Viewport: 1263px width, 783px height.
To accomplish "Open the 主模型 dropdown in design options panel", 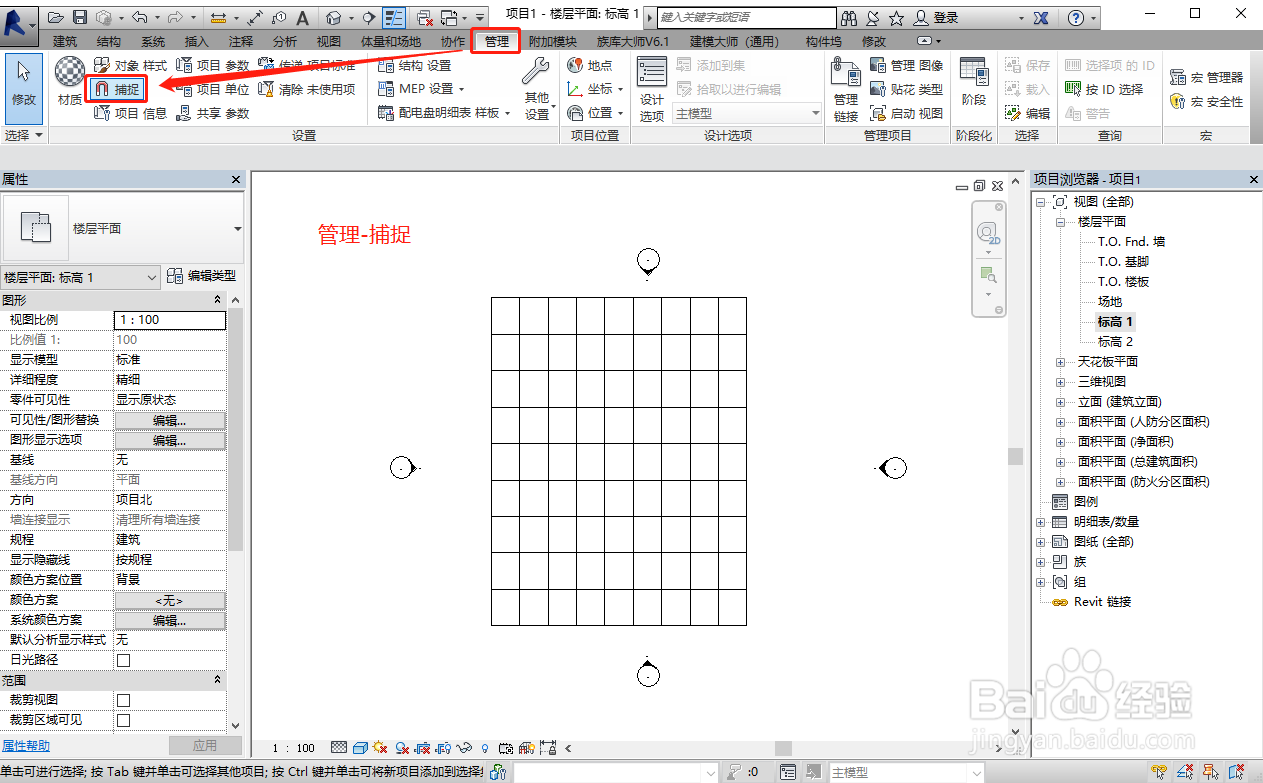I will coord(747,113).
